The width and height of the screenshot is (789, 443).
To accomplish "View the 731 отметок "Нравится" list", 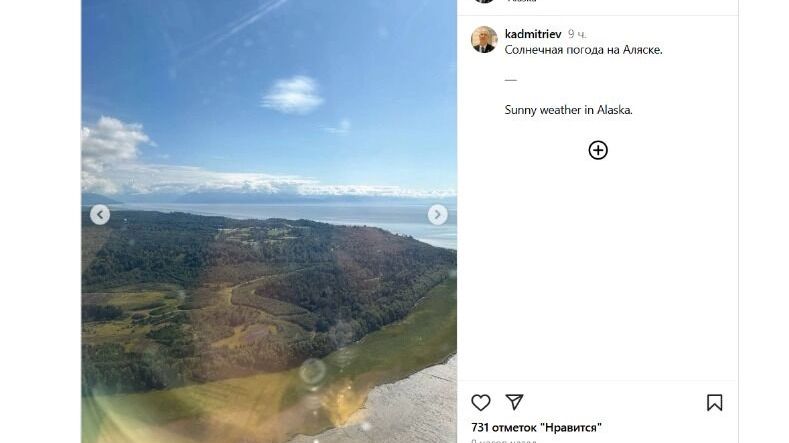I will 536,427.
